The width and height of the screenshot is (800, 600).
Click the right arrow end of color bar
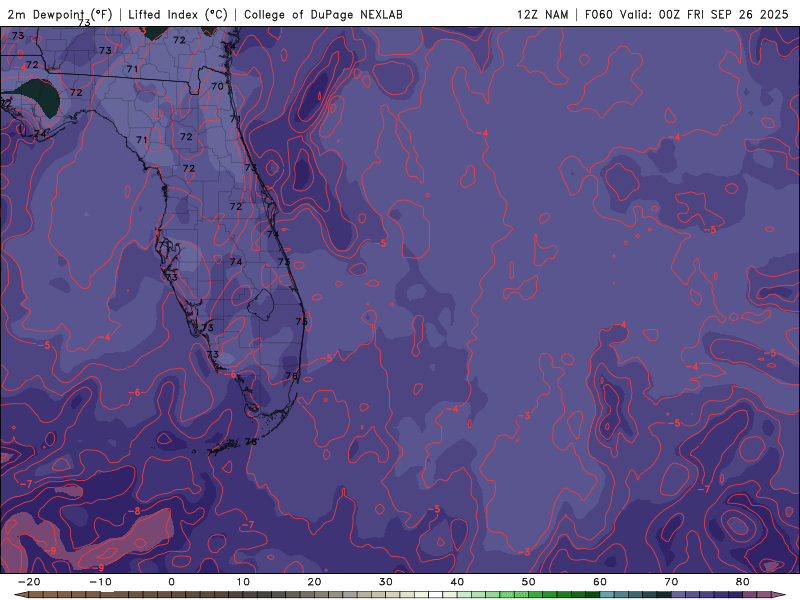click(780, 595)
